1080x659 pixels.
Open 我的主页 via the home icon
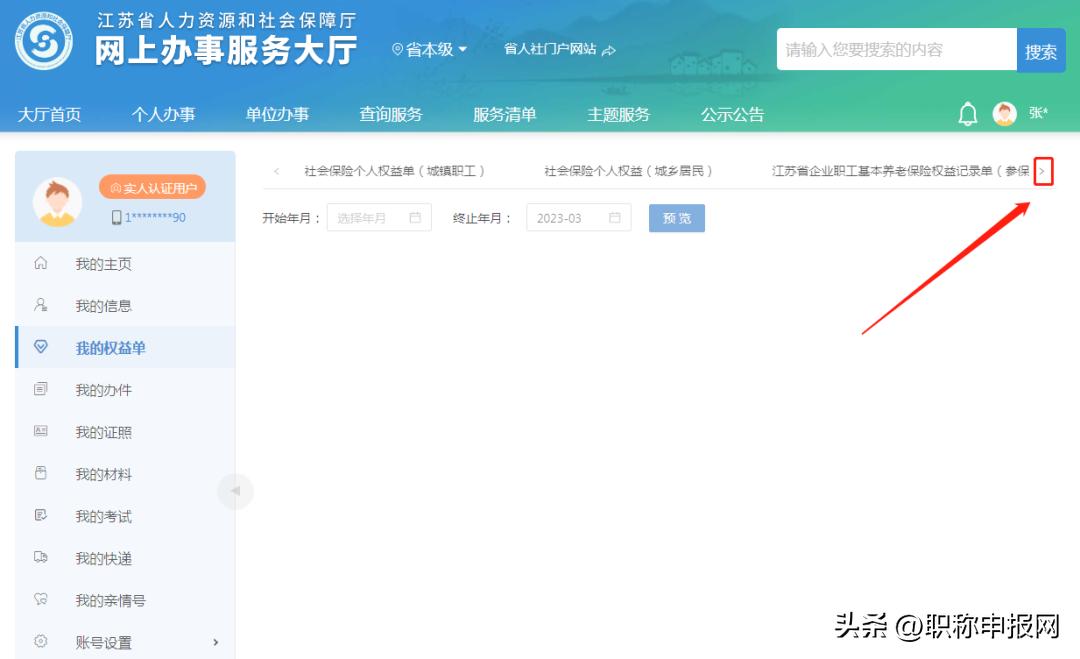pyautogui.click(x=40, y=263)
